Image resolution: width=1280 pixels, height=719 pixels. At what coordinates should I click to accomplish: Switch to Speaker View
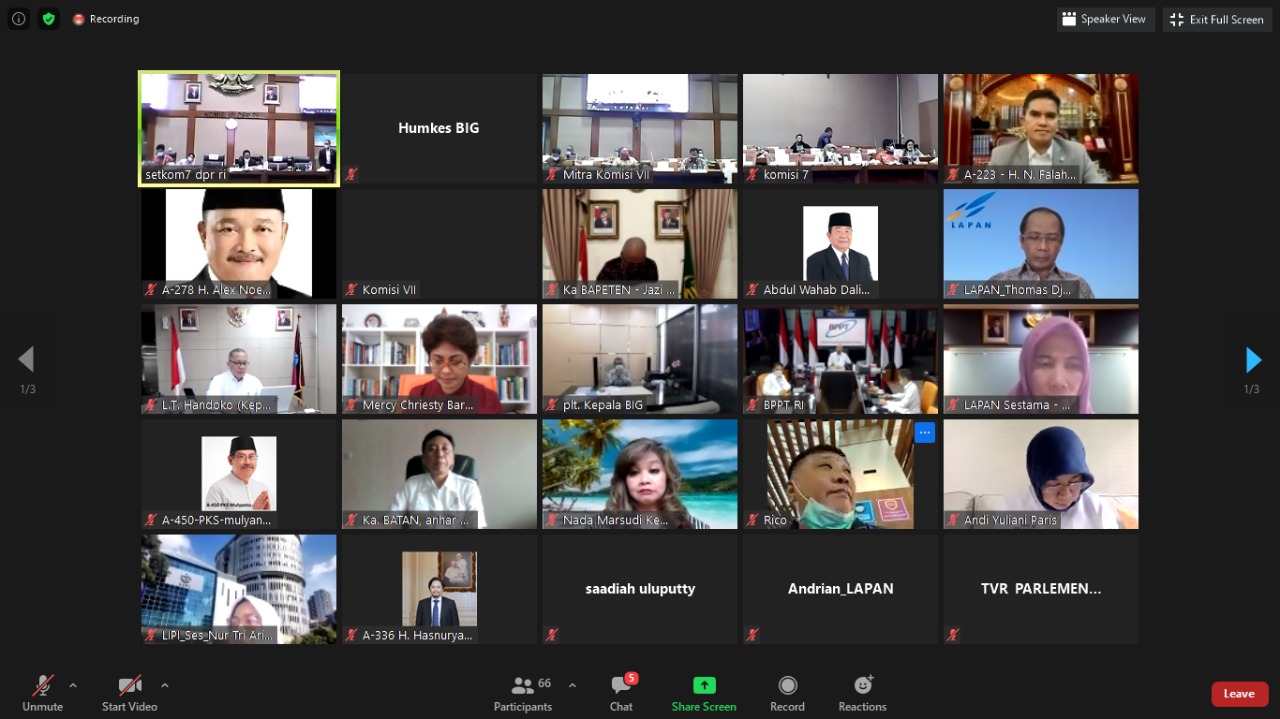[1105, 19]
